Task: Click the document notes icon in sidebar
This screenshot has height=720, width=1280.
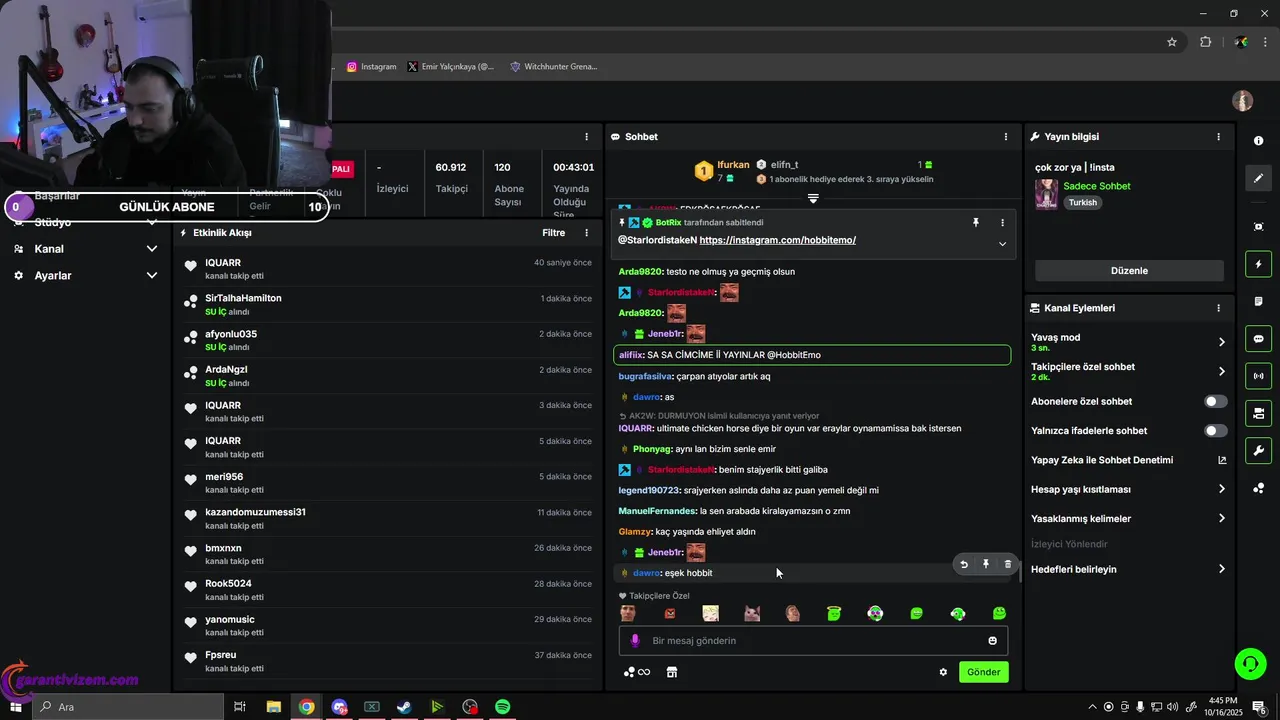Action: pyautogui.click(x=1258, y=301)
